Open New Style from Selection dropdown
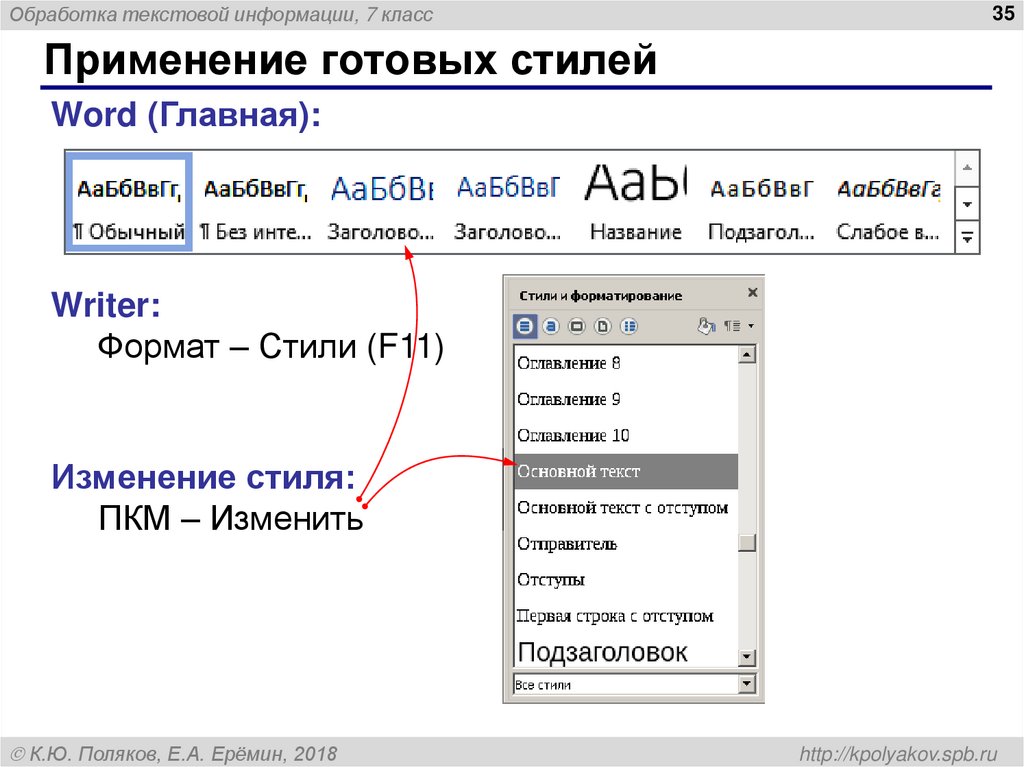The height and width of the screenshot is (767, 1024). pyautogui.click(x=739, y=325)
